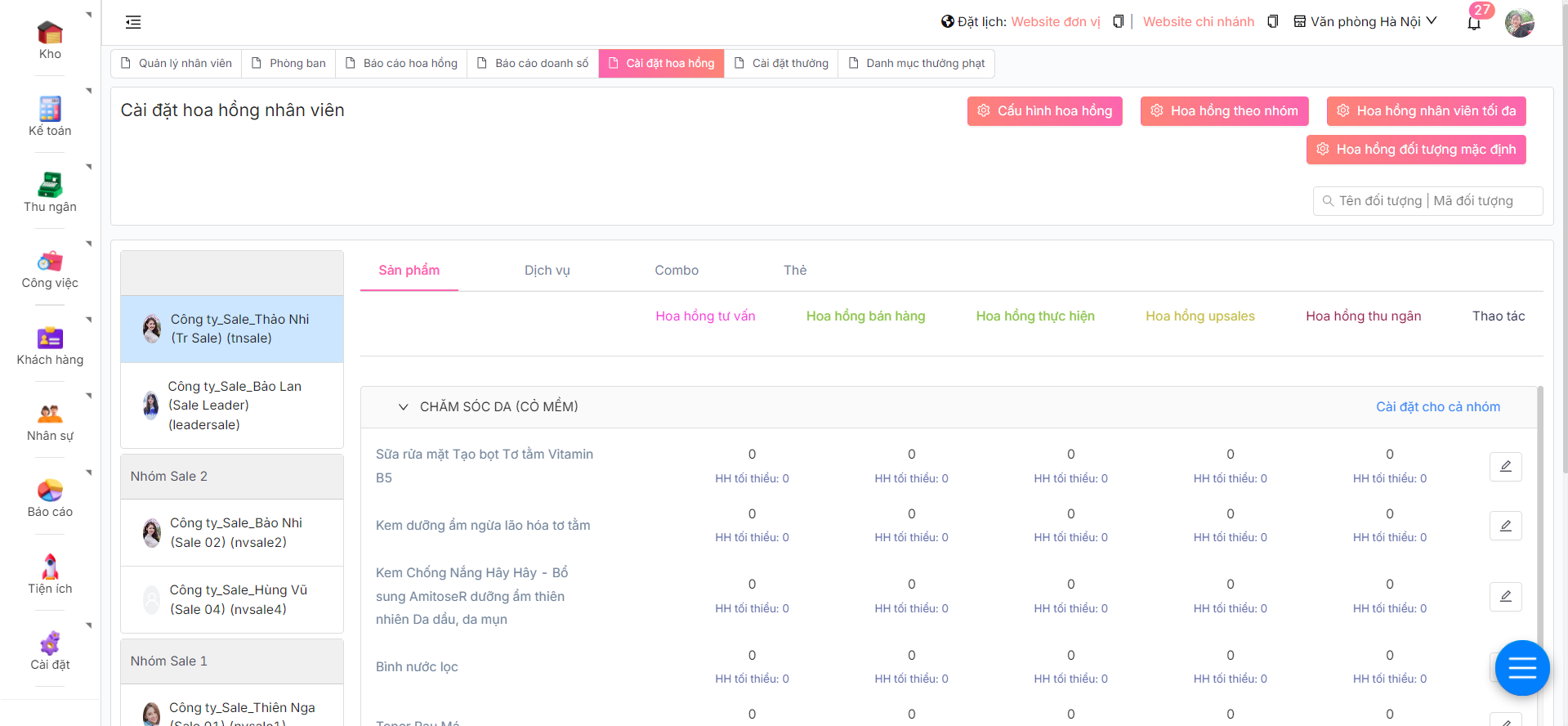Open the Khách hàng customer icon
This screenshot has height=726, width=1568.
(50, 338)
